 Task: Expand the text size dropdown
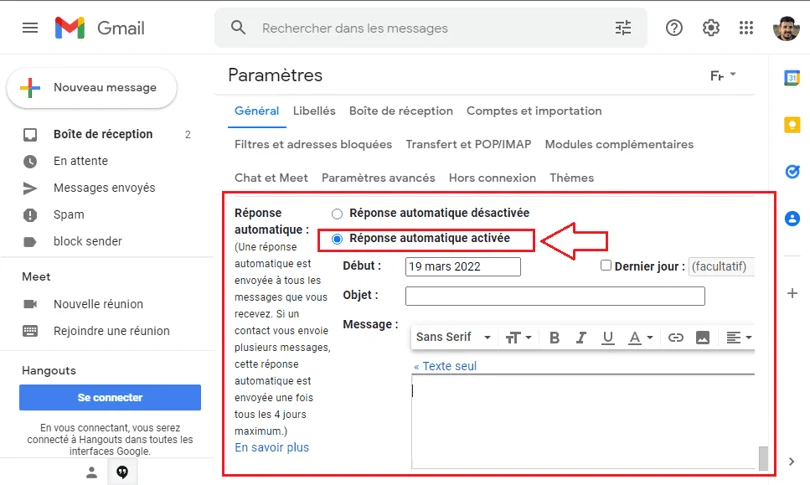click(x=518, y=338)
